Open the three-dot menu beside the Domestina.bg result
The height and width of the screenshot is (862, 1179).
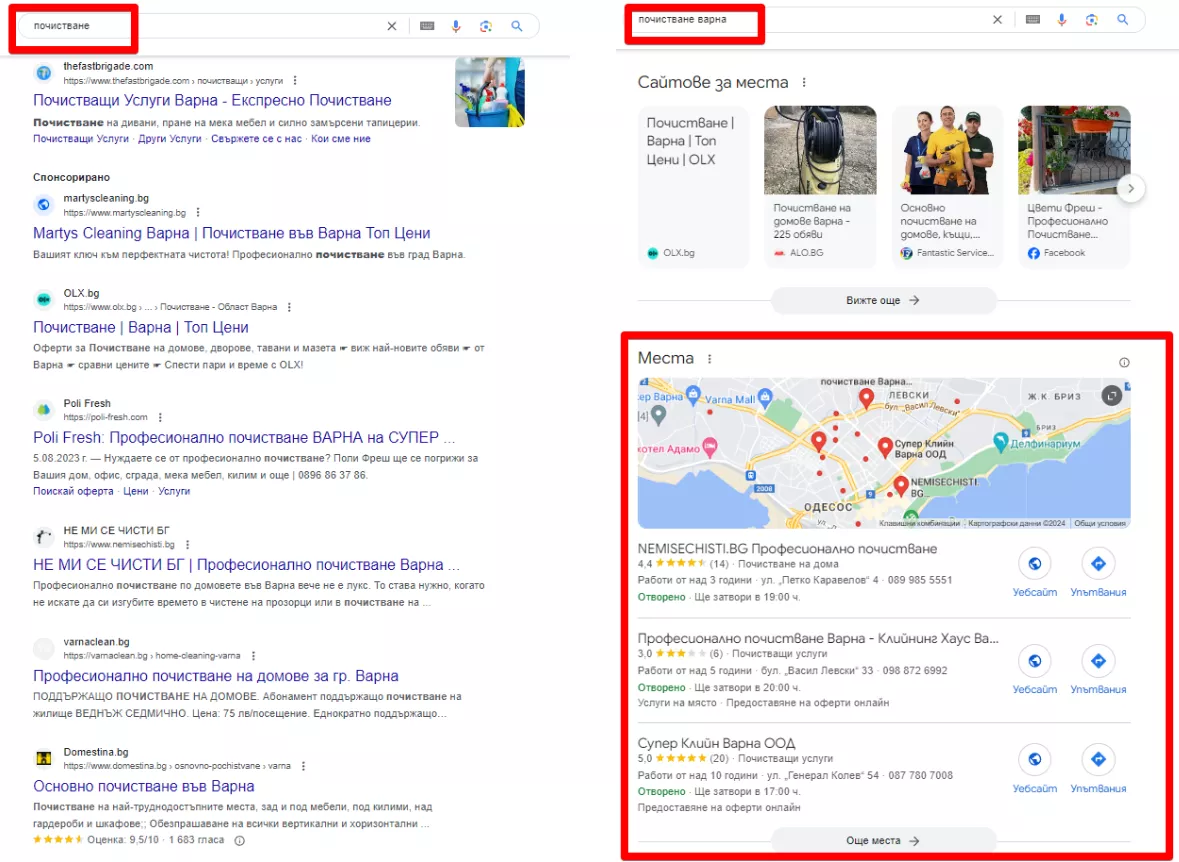pyautogui.click(x=303, y=766)
